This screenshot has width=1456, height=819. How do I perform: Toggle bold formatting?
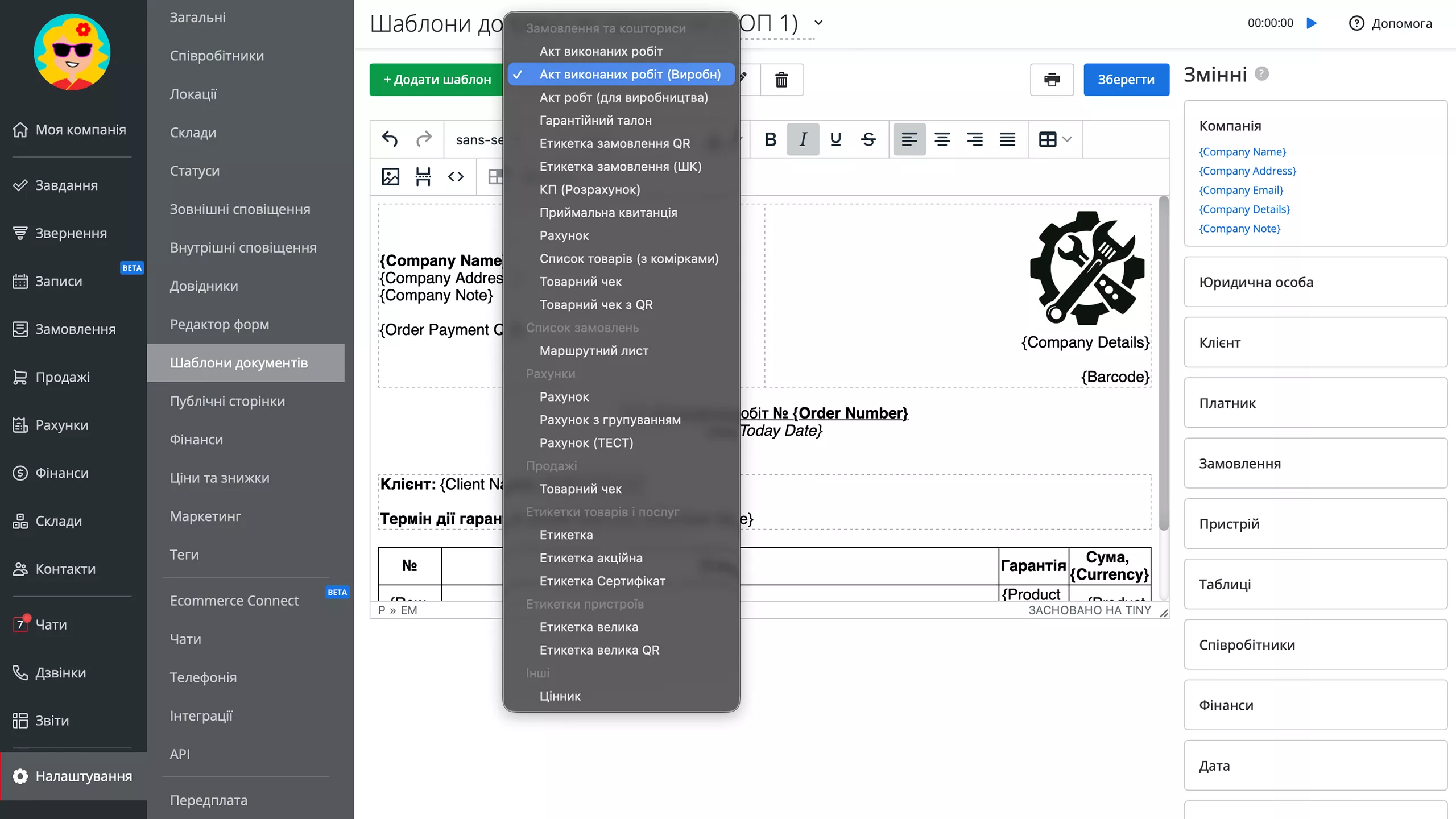pos(770,139)
